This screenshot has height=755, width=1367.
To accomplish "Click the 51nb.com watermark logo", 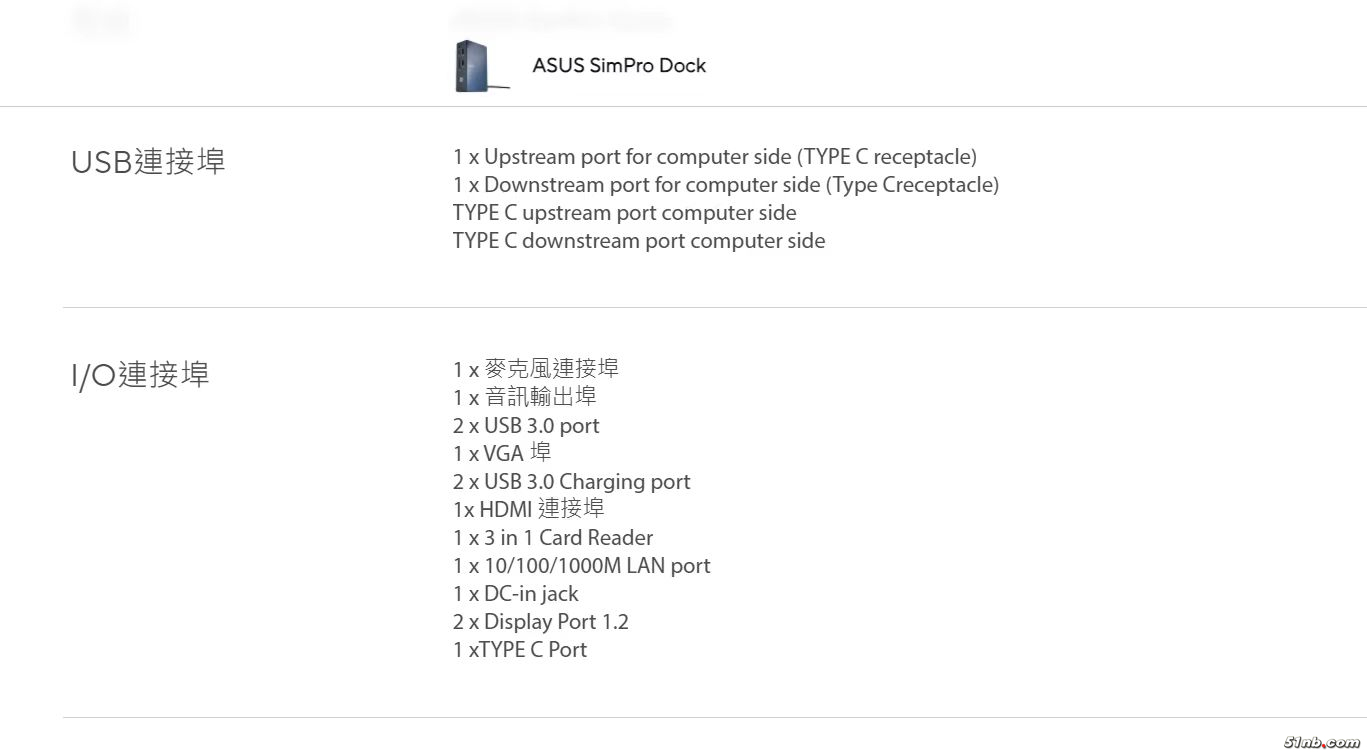I will (x=1321, y=743).
